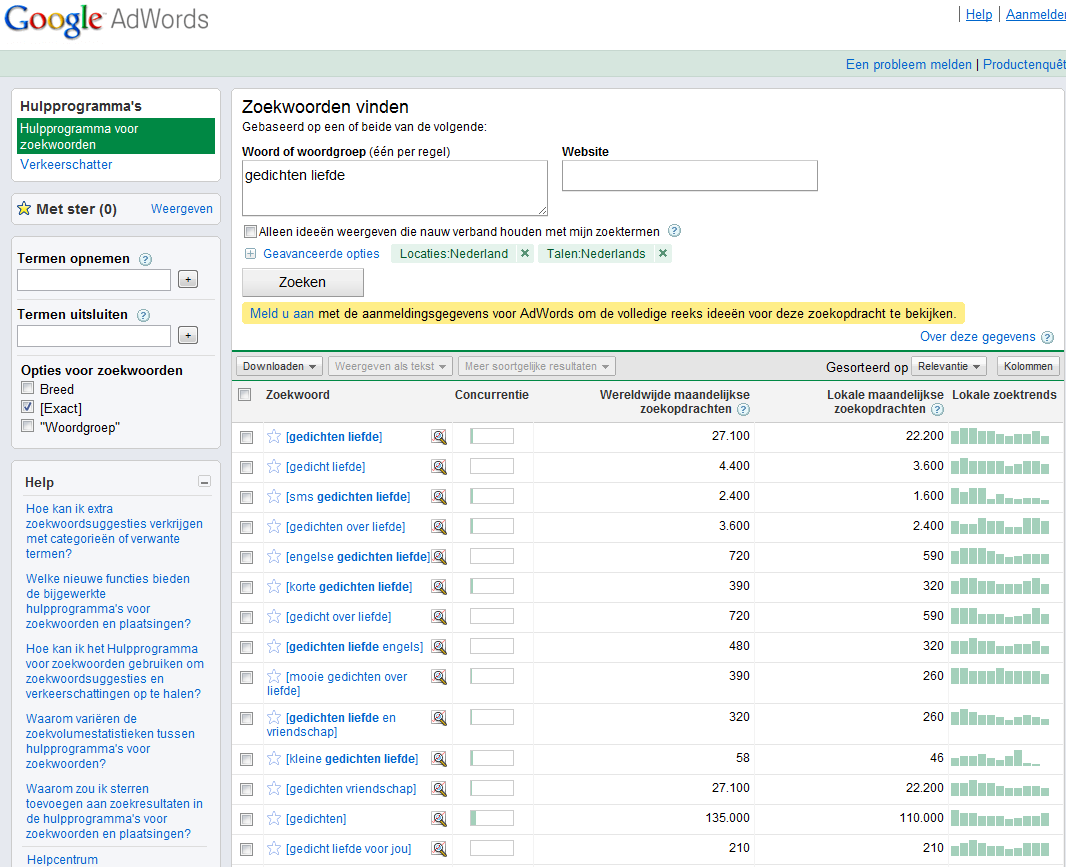Click competition bar for [sms gedichten liefde] row
This screenshot has height=867, width=1066.
[492, 496]
